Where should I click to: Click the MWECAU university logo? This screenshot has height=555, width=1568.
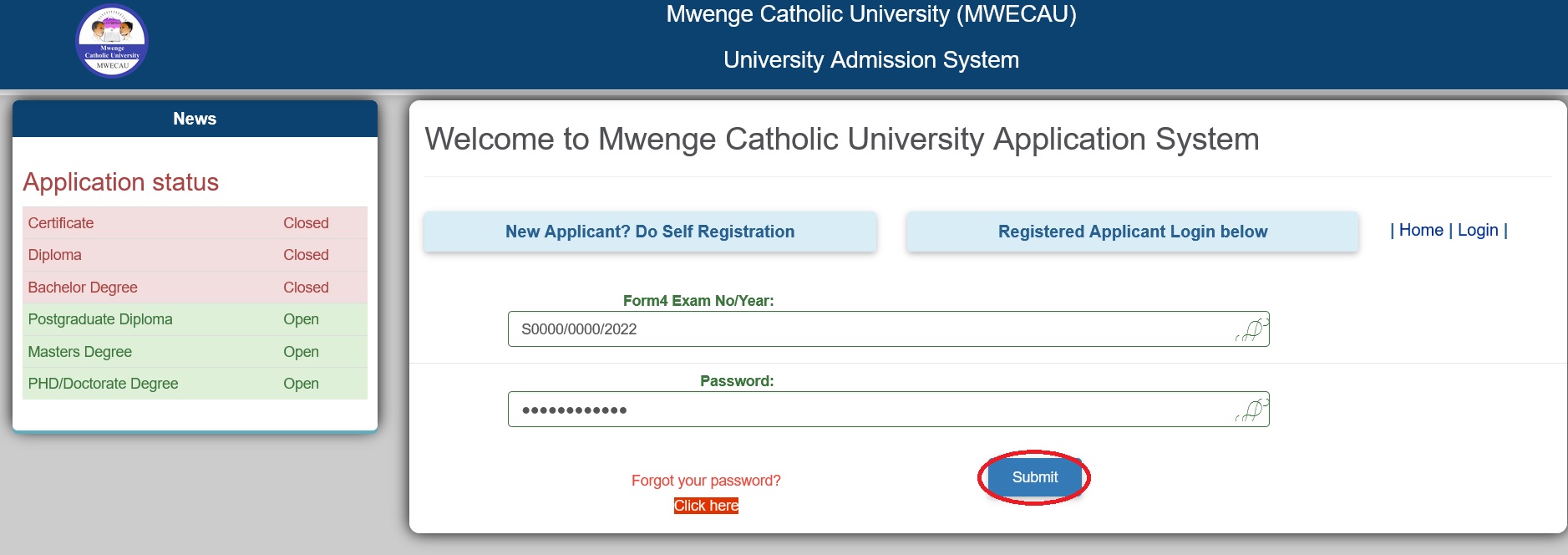[112, 41]
